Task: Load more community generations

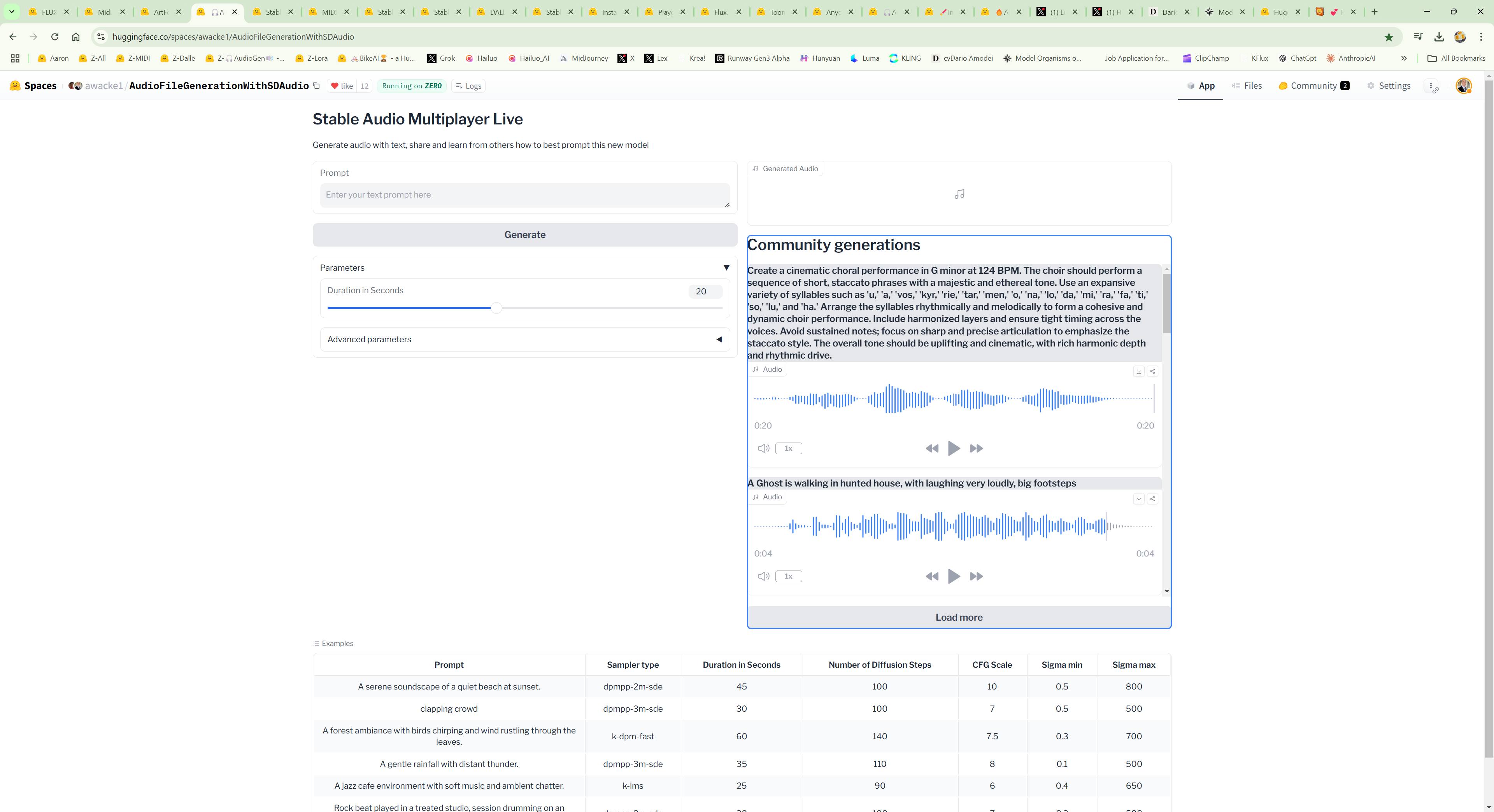Action: coord(959,617)
